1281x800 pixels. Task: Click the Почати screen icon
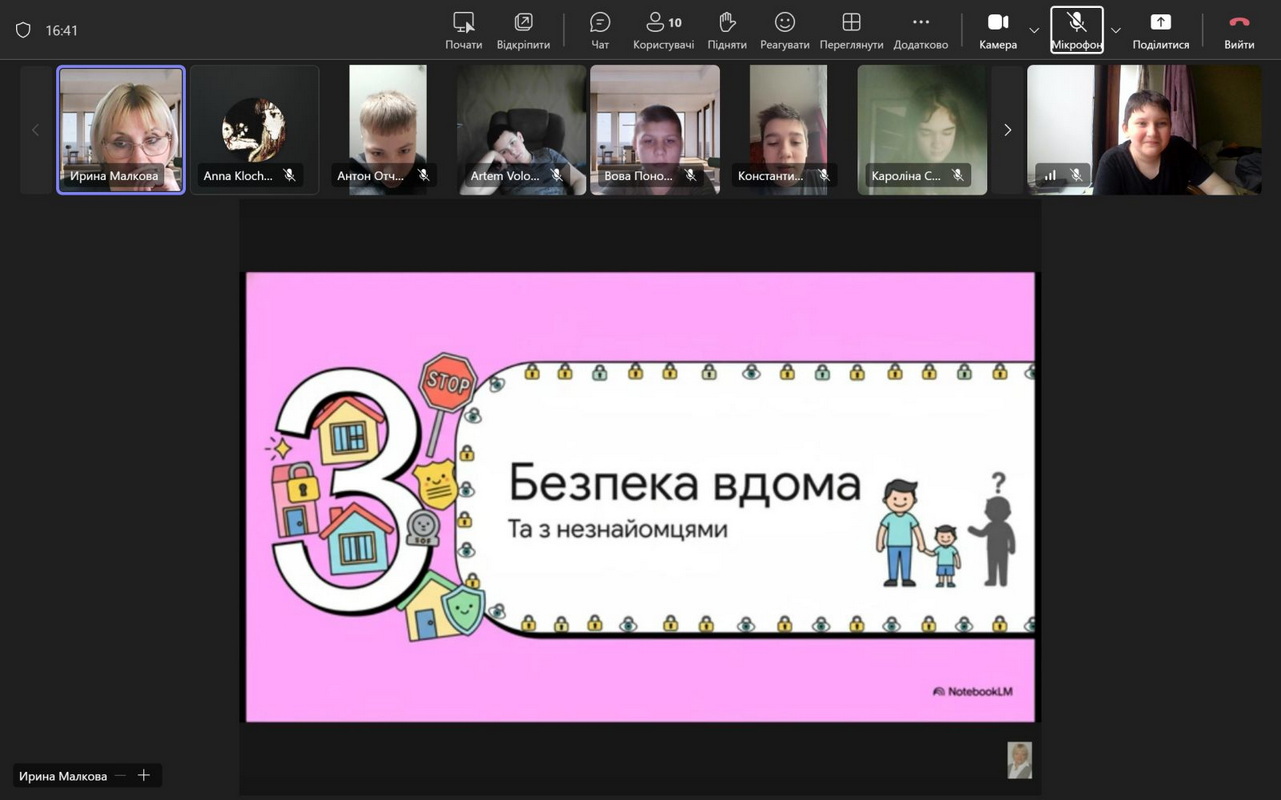coord(463,23)
